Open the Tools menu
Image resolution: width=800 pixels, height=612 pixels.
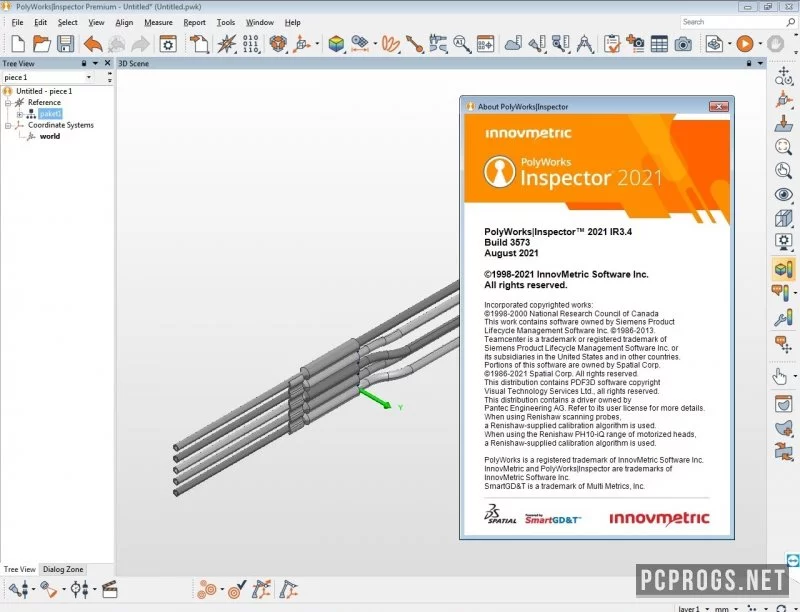[x=226, y=22]
